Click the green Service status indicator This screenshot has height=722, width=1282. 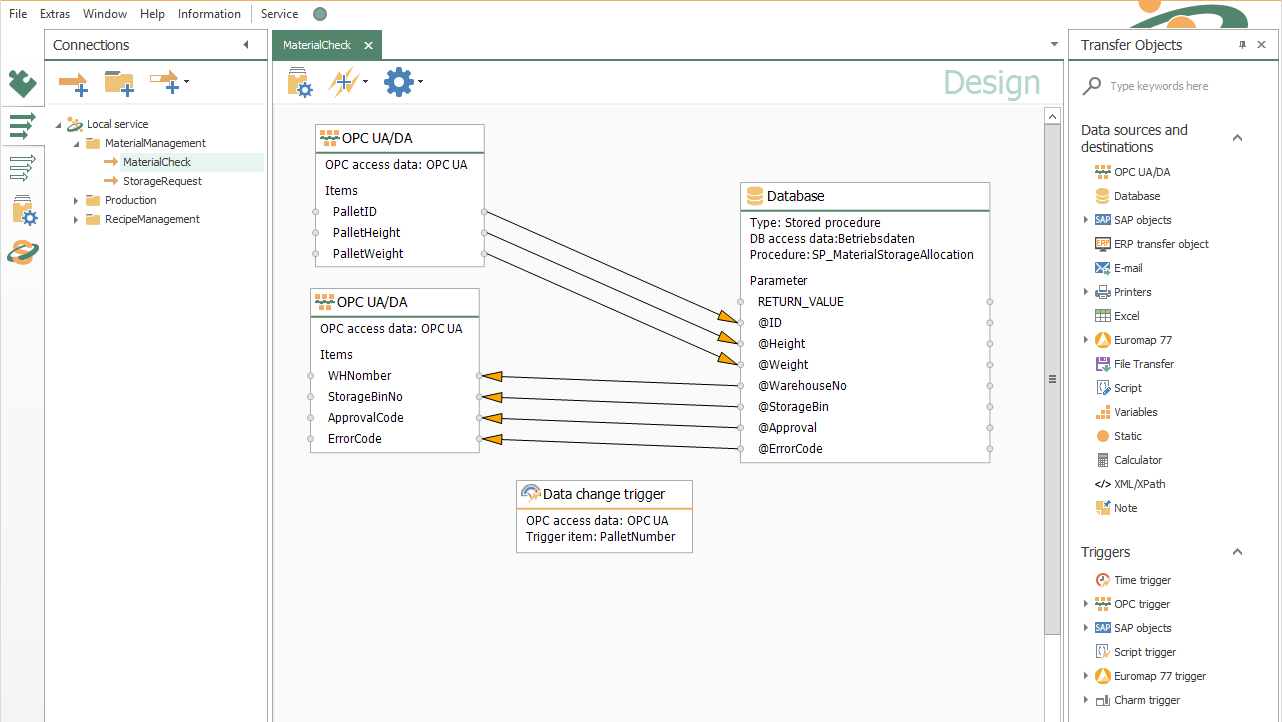tap(320, 14)
